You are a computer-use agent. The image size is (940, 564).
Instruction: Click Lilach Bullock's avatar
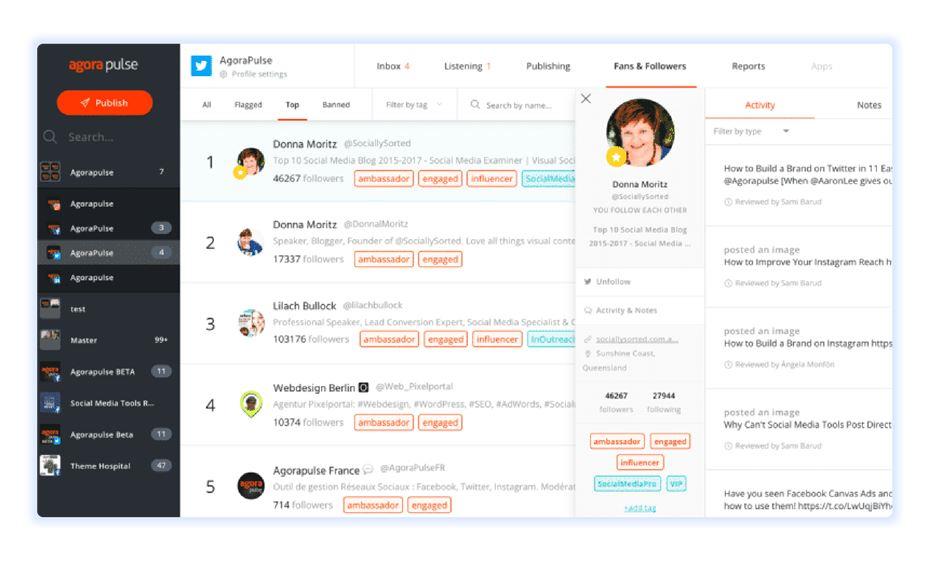point(251,324)
